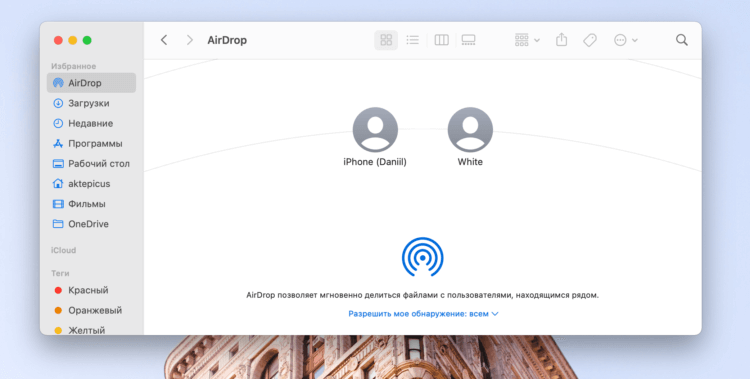Switch to column view
This screenshot has height=379, width=750.
[441, 40]
